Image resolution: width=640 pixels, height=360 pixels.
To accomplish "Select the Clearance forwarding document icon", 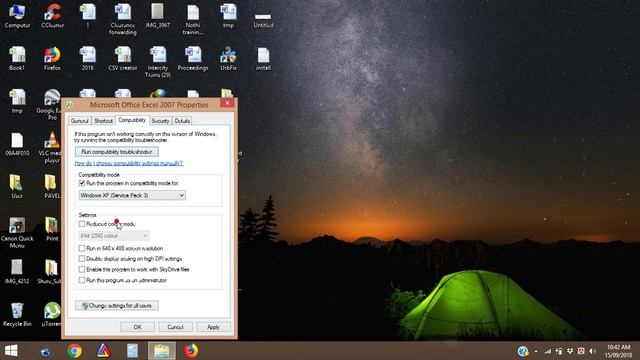I will coord(122,20).
